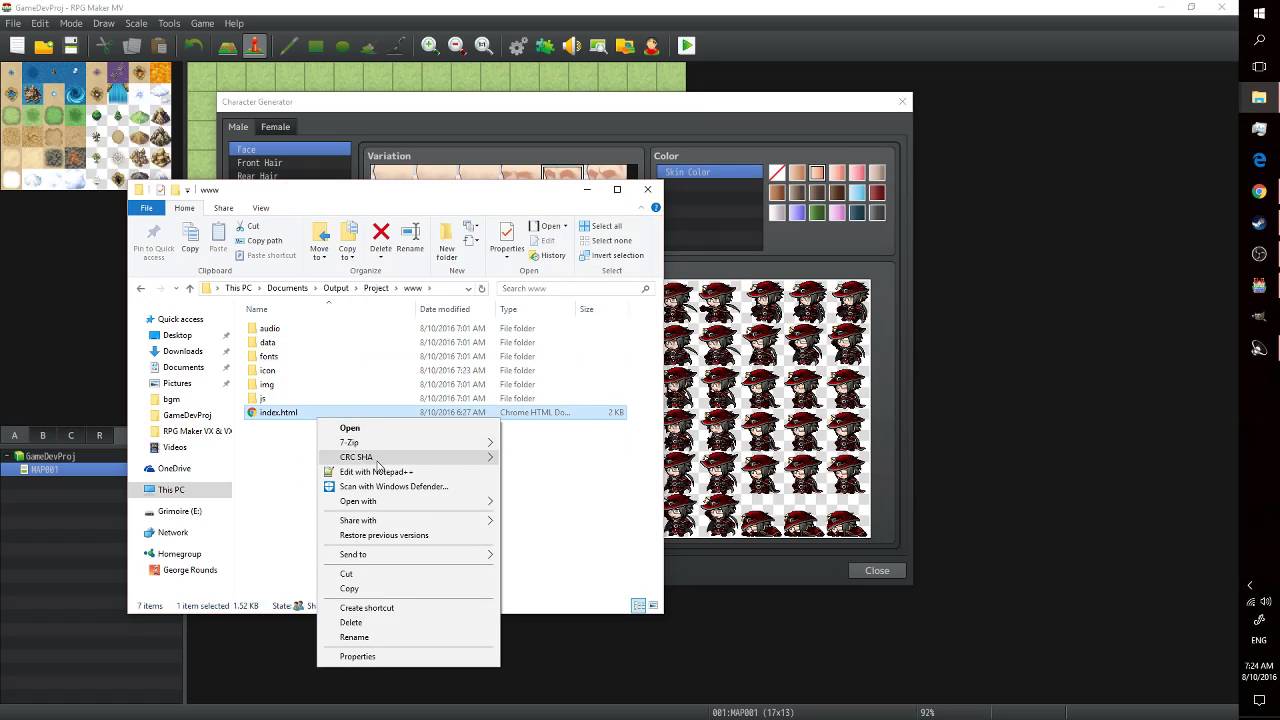Pick the green skin color swatch

(817, 213)
